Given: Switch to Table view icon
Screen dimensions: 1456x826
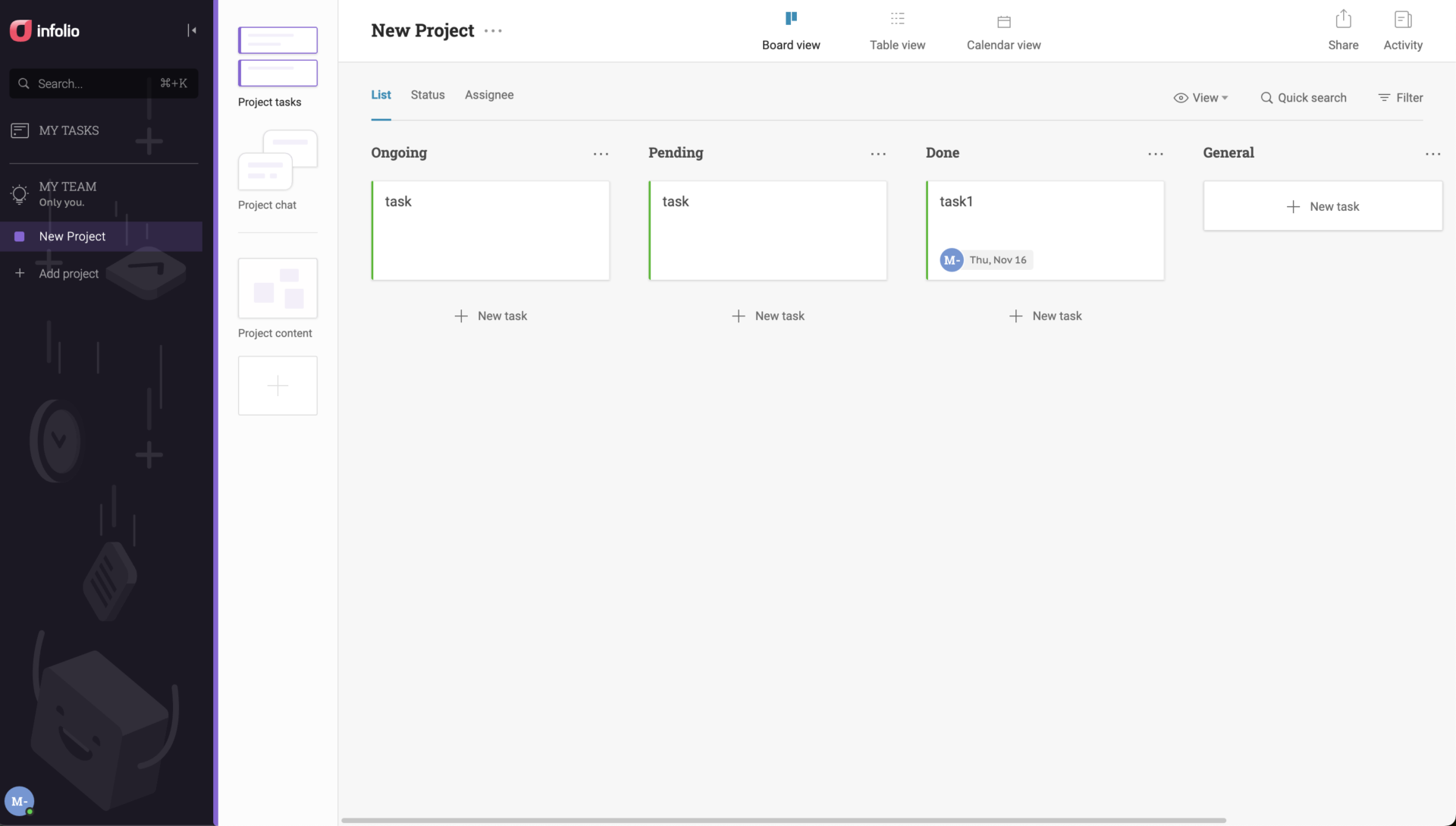Looking at the screenshot, I should click(897, 19).
